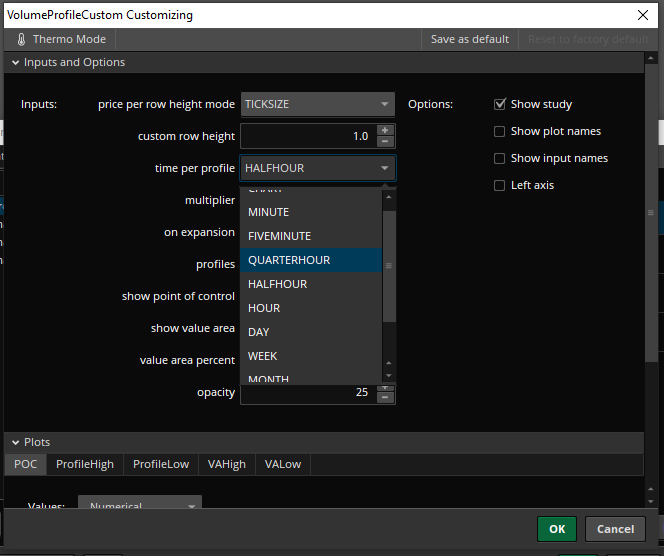Enable Show plot names checkbox

(500, 132)
